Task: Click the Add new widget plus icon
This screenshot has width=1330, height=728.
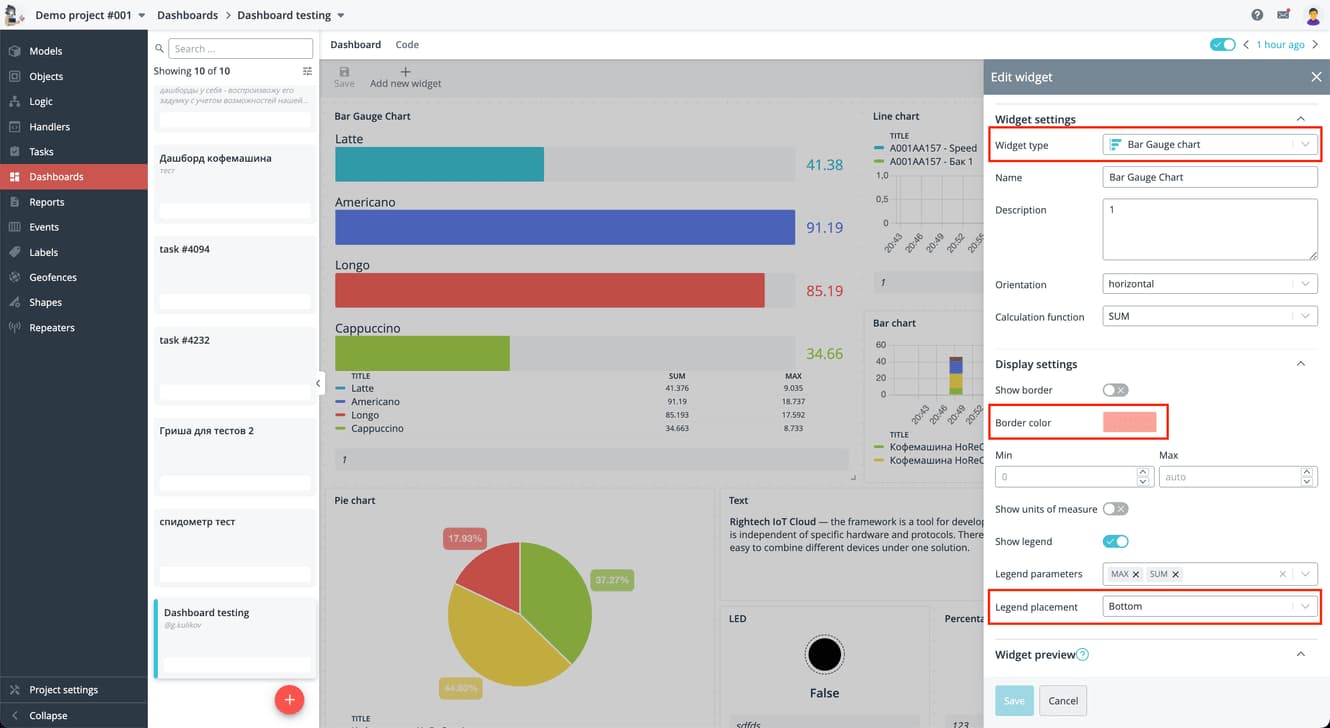Action: 405,72
